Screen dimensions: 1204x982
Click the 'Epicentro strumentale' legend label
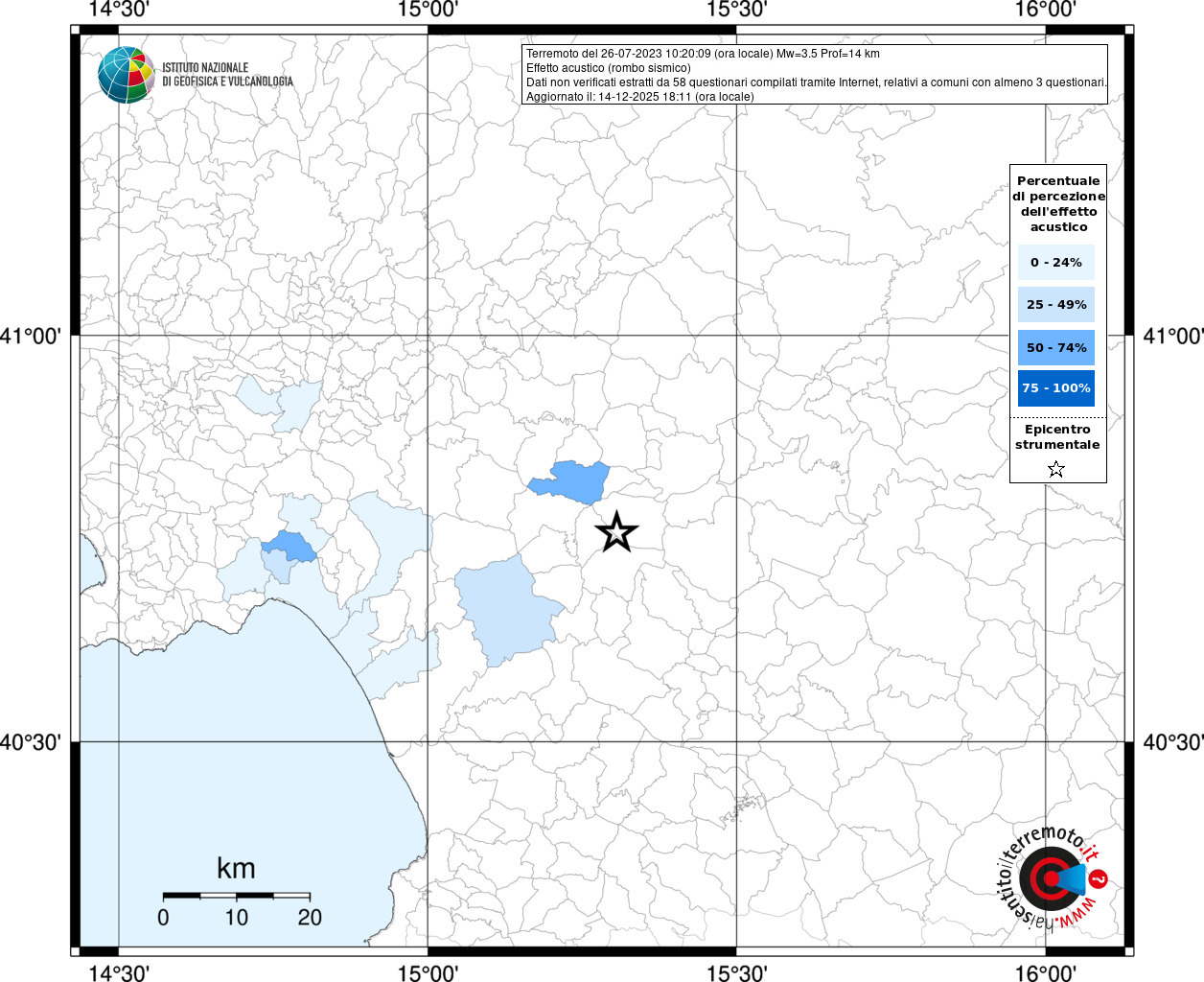(x=1057, y=437)
